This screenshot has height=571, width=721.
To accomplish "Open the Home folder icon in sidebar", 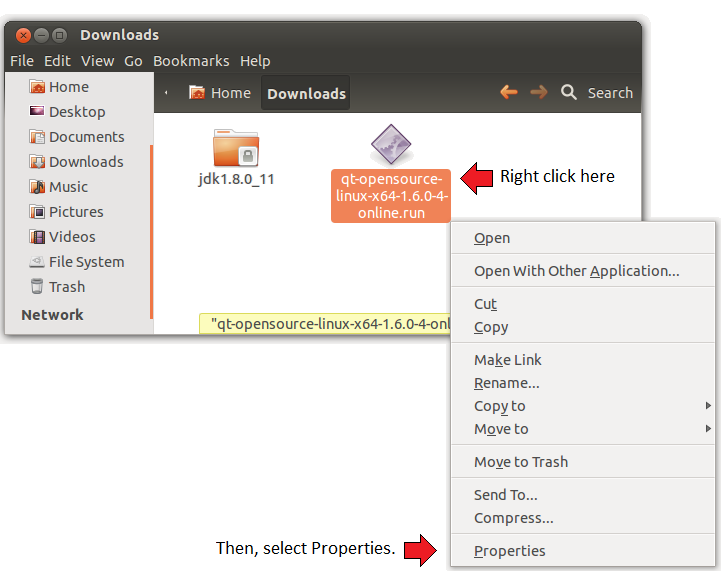I will click(37, 86).
